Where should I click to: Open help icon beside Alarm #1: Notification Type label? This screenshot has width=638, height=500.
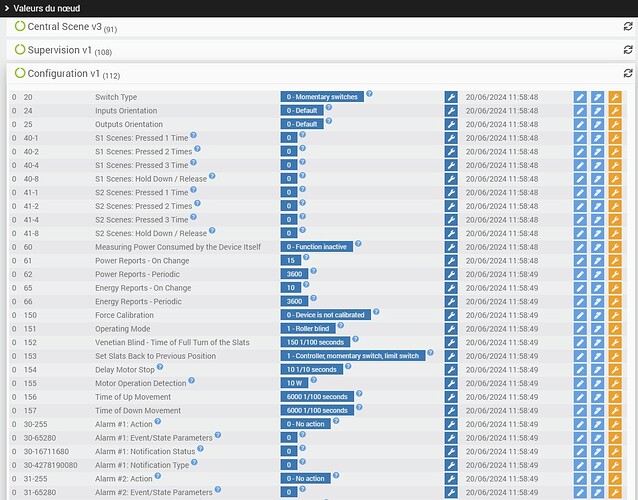pyautogui.click(x=194, y=462)
